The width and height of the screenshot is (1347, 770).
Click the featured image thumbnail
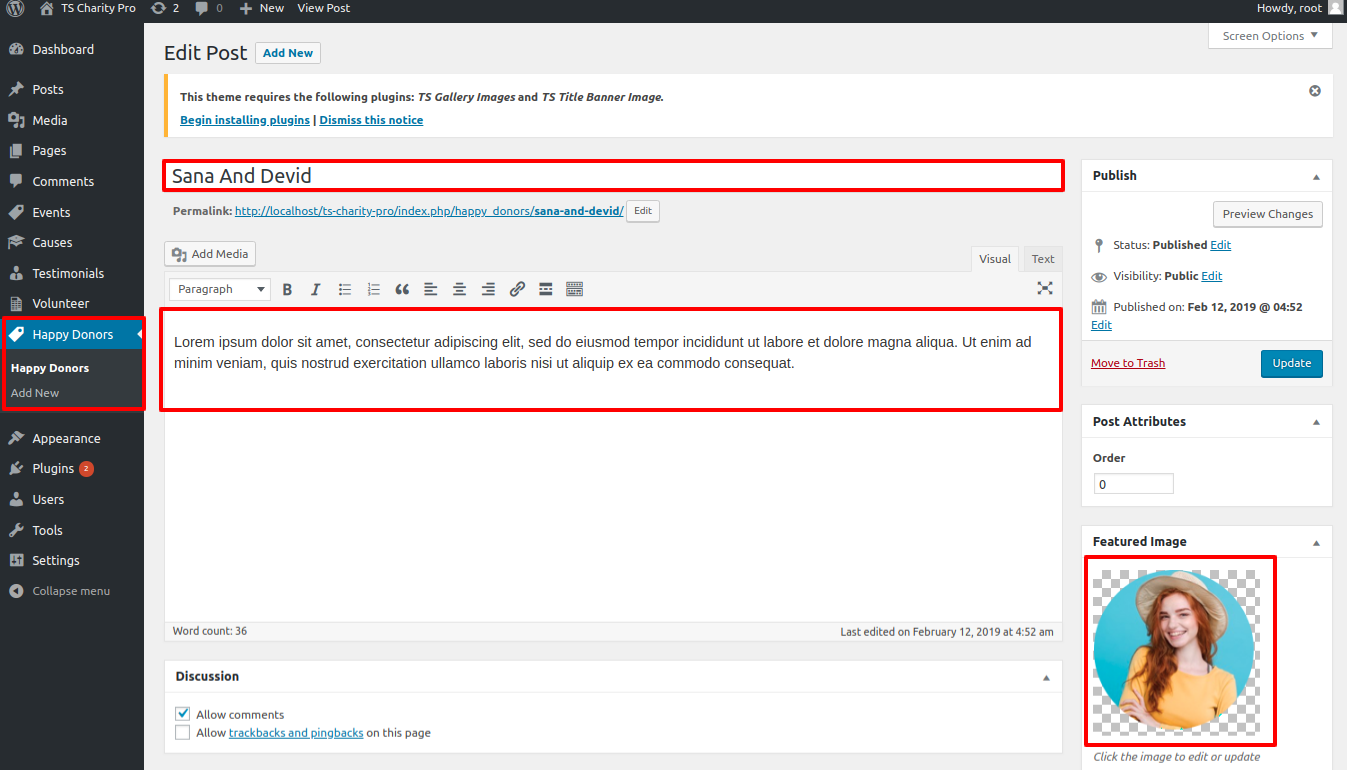pos(1174,651)
